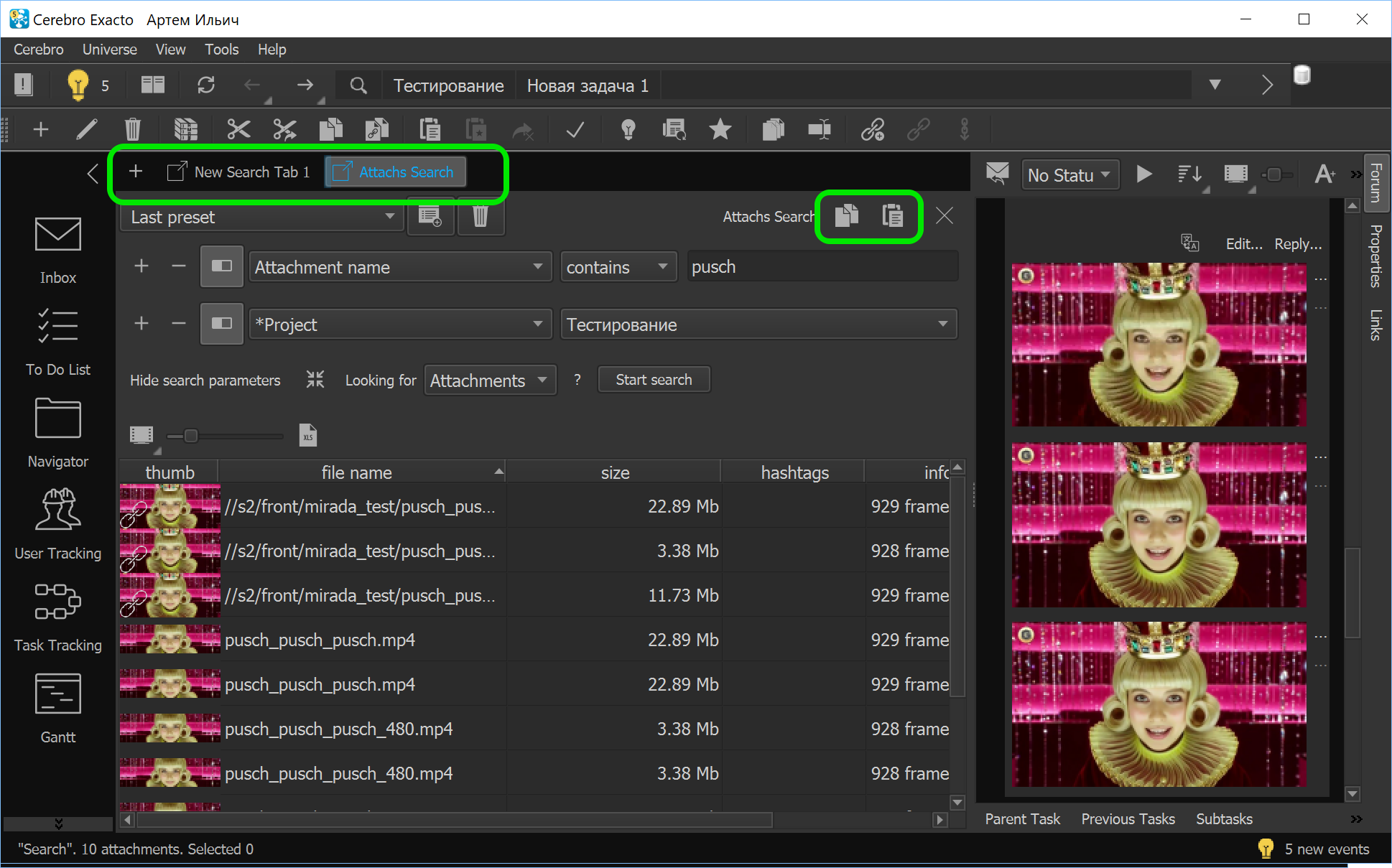Click the save preset icon

click(430, 216)
